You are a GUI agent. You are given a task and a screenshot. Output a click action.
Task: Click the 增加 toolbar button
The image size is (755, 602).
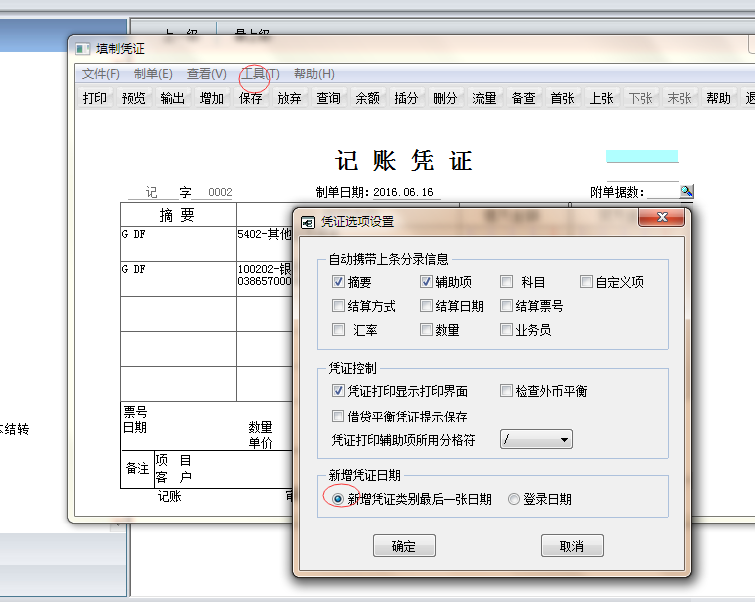212,98
